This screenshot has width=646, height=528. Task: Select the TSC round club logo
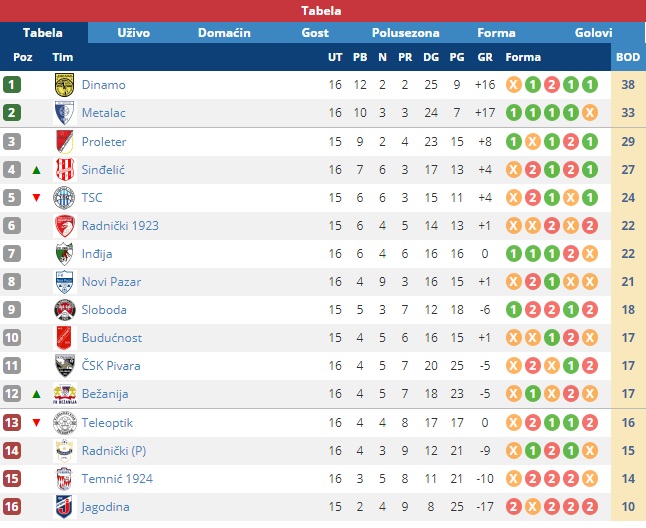65,198
